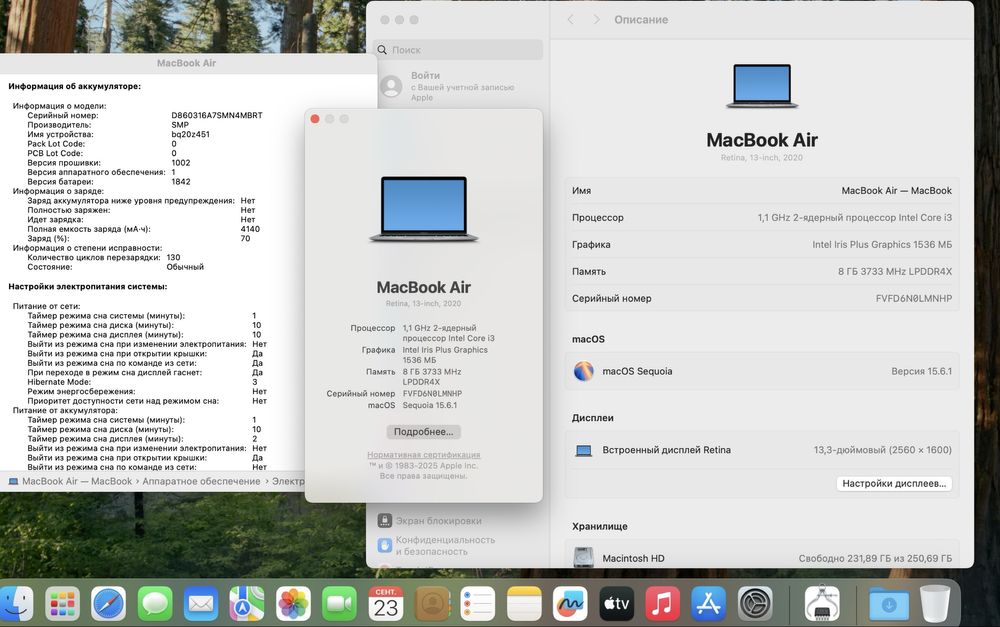
Task: Open System Information chip icon in Dock
Action: (x=822, y=603)
